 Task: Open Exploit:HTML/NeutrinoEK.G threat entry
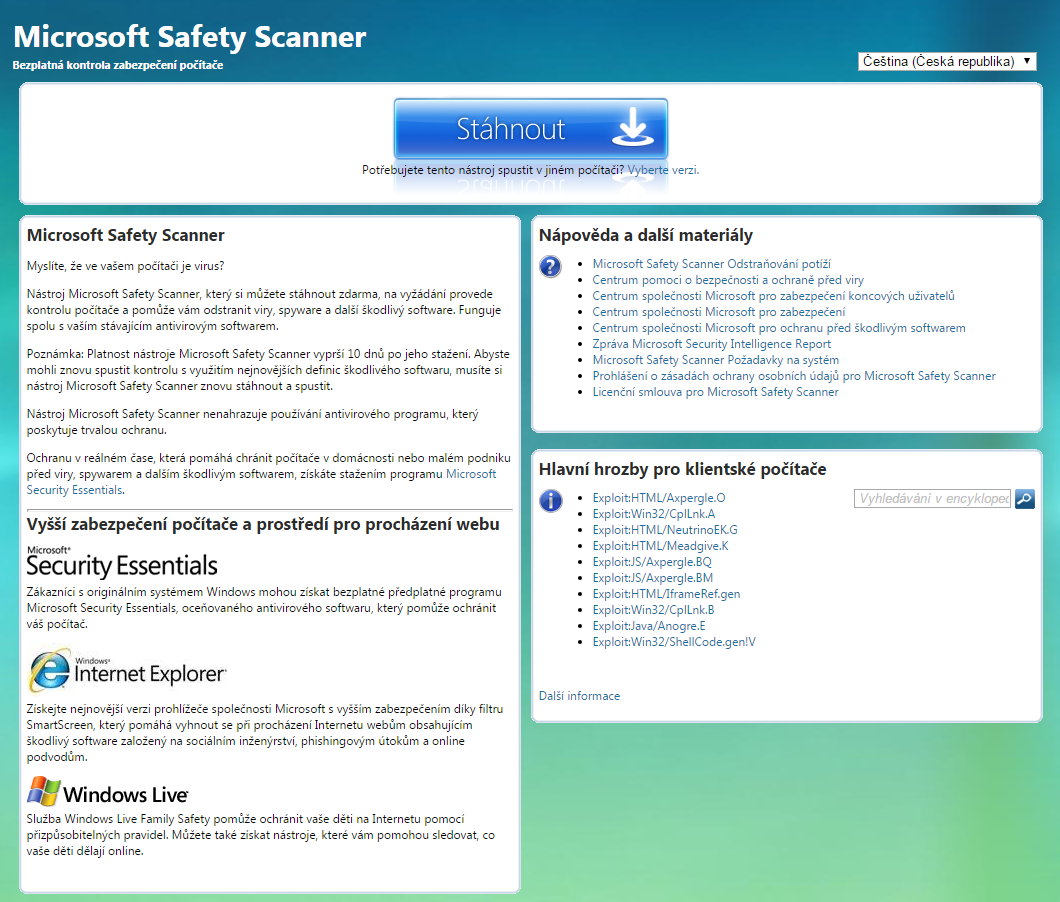[665, 529]
